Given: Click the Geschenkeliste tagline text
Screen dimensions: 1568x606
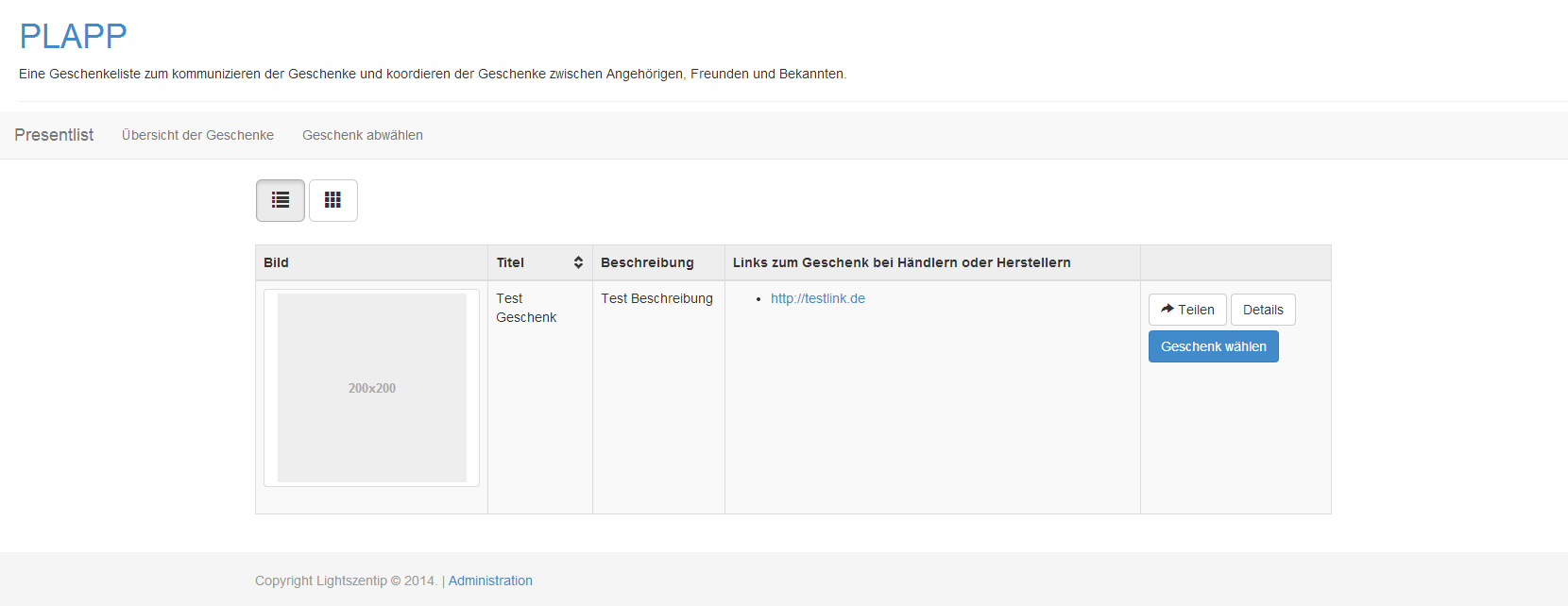Looking at the screenshot, I should pyautogui.click(x=432, y=74).
